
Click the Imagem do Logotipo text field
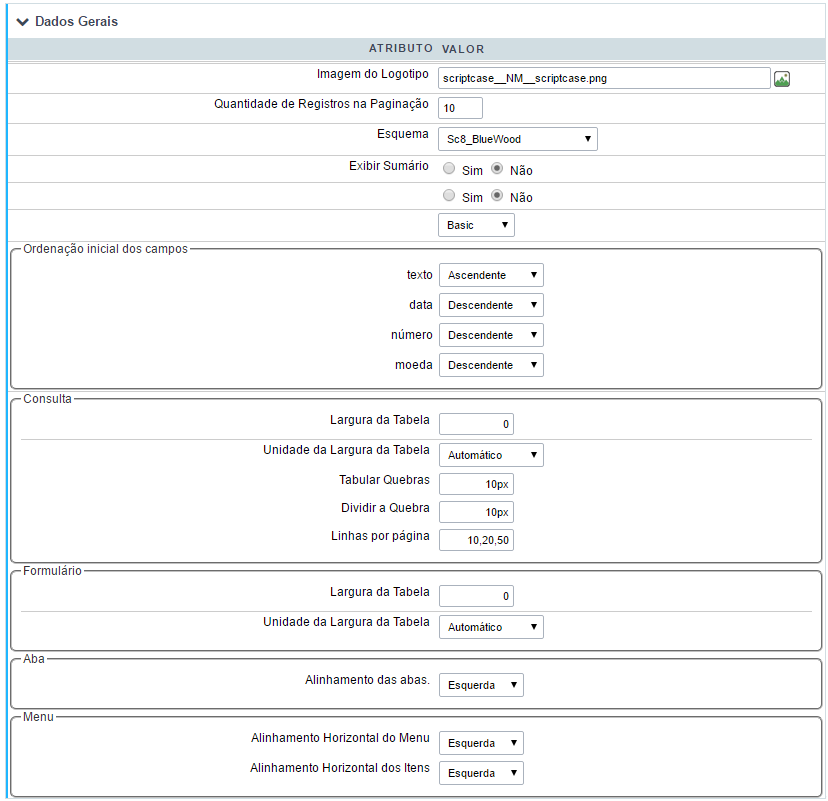(604, 78)
